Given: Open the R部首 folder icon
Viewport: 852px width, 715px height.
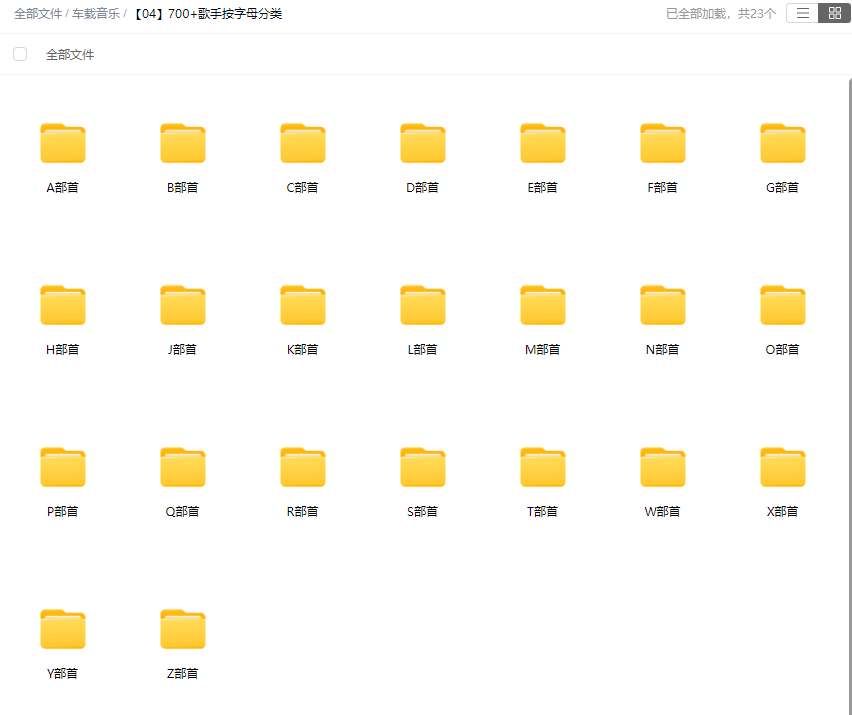Looking at the screenshot, I should pyautogui.click(x=303, y=467).
